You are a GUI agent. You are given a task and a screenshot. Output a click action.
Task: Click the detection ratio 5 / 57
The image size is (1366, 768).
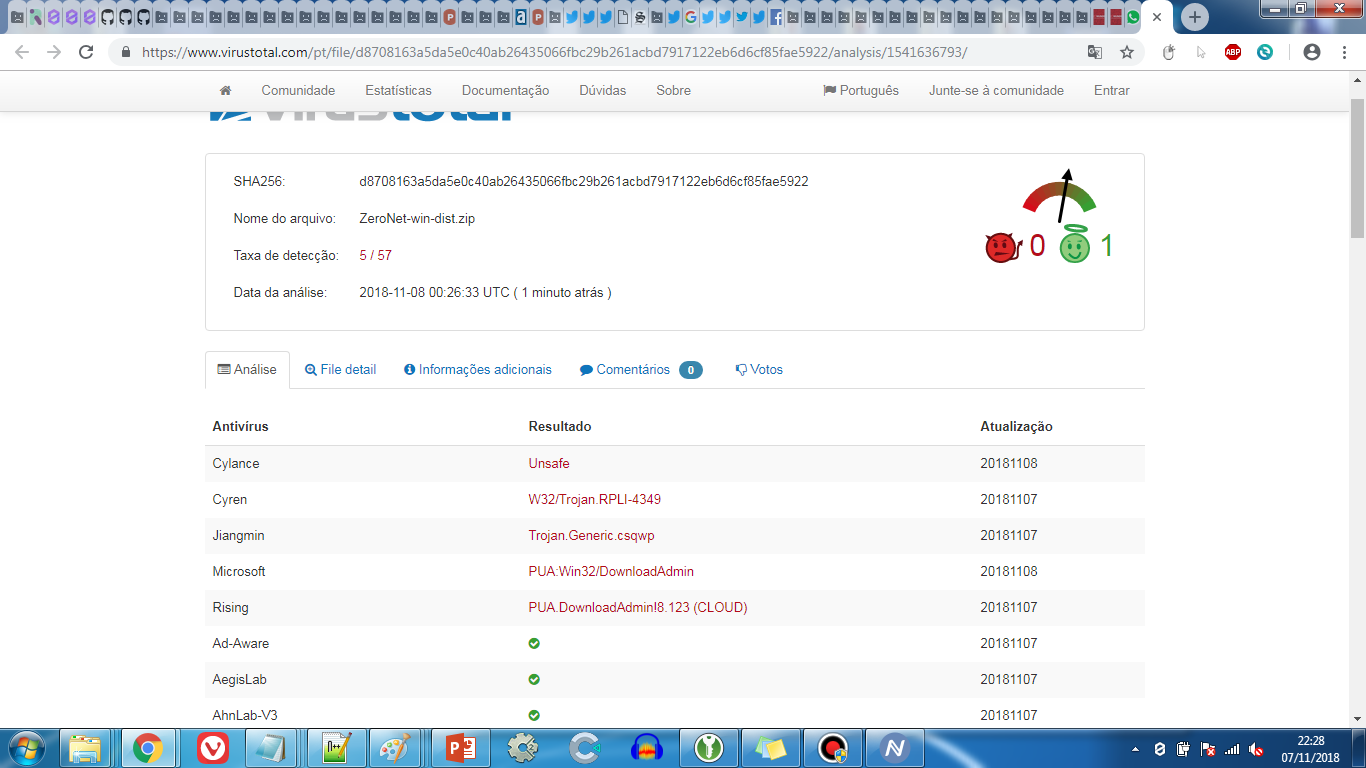(x=375, y=255)
